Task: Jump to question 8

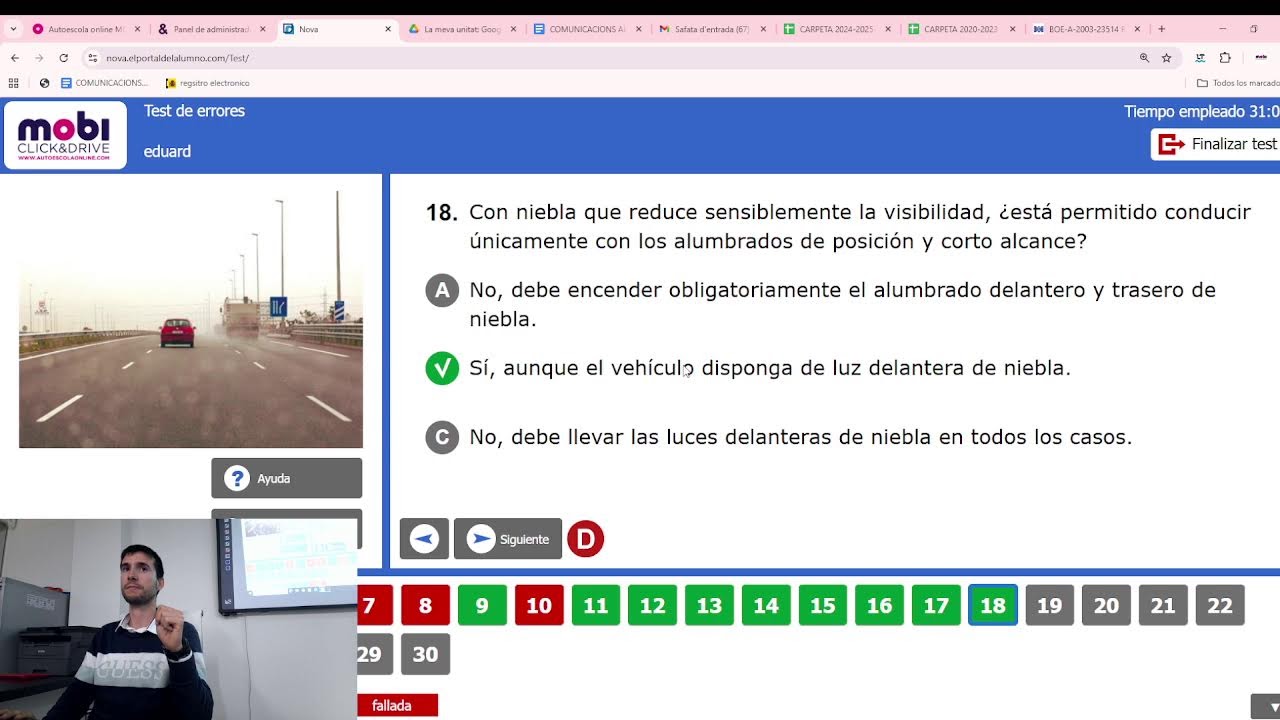Action: pos(425,605)
